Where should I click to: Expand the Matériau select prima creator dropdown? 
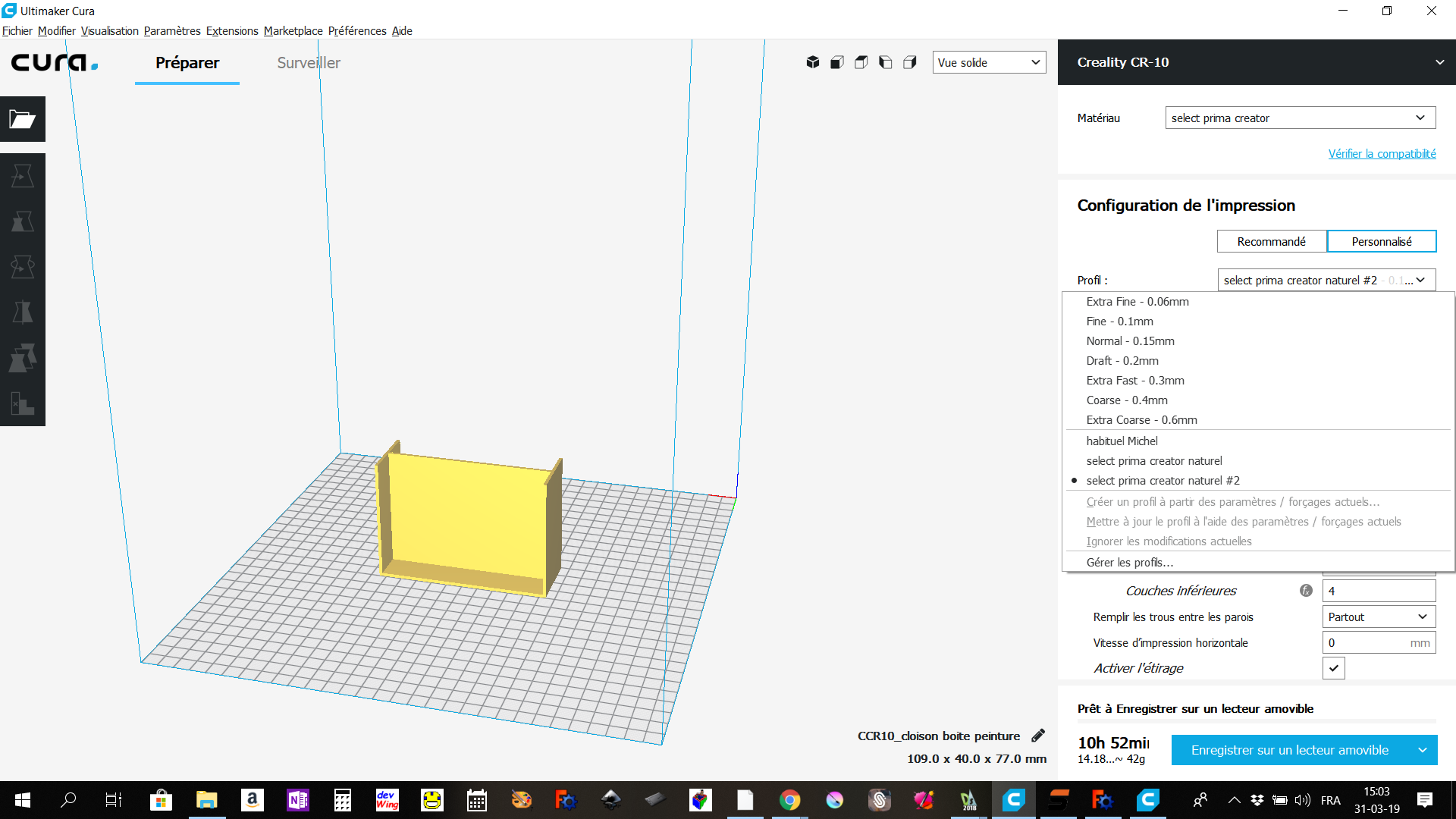point(1301,118)
